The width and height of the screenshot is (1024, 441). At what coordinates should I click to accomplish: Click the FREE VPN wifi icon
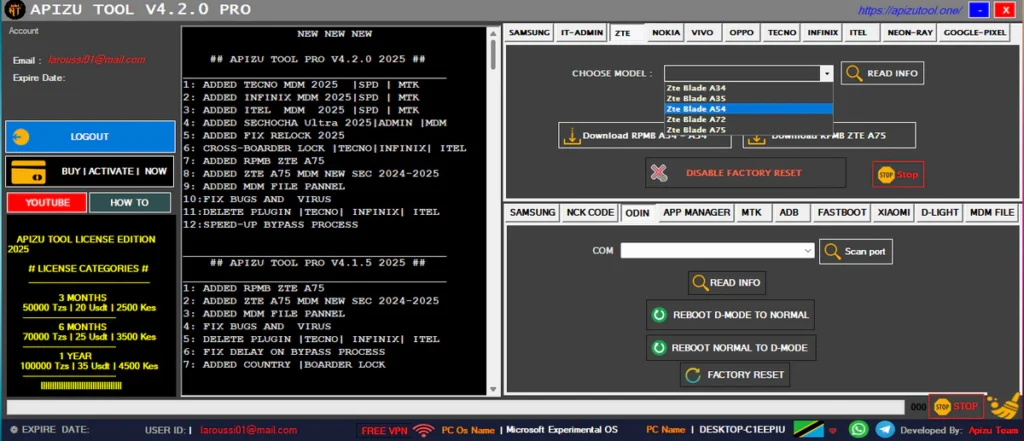[x=424, y=430]
